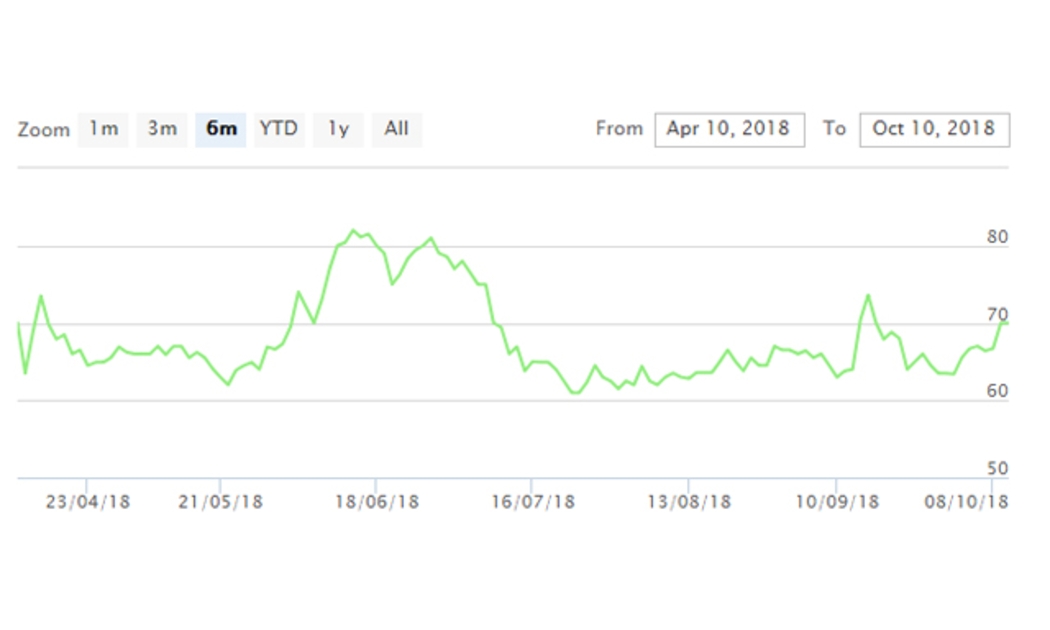Click the 70 y-axis value label

(x=997, y=315)
